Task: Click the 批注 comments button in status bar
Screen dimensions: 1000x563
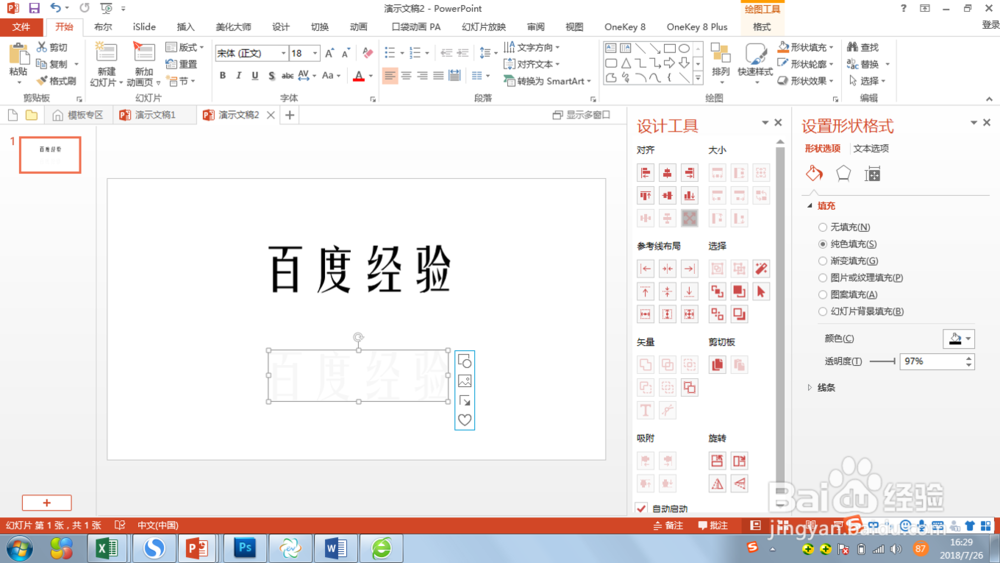Action: (x=713, y=525)
